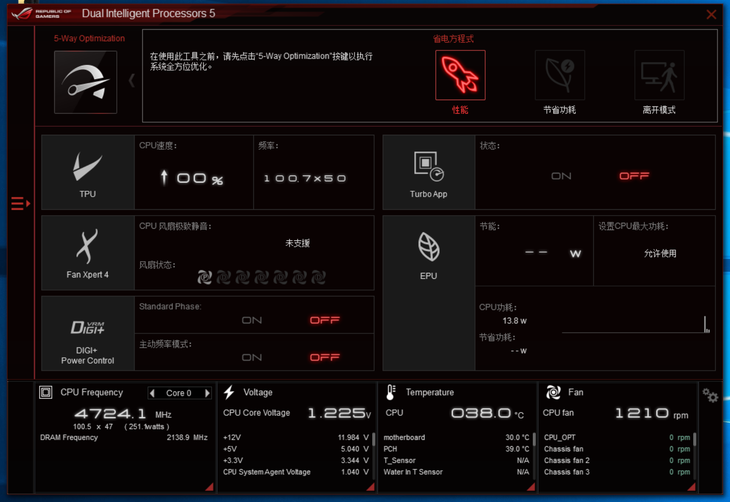Click the CPU speed 00% value

pos(192,178)
